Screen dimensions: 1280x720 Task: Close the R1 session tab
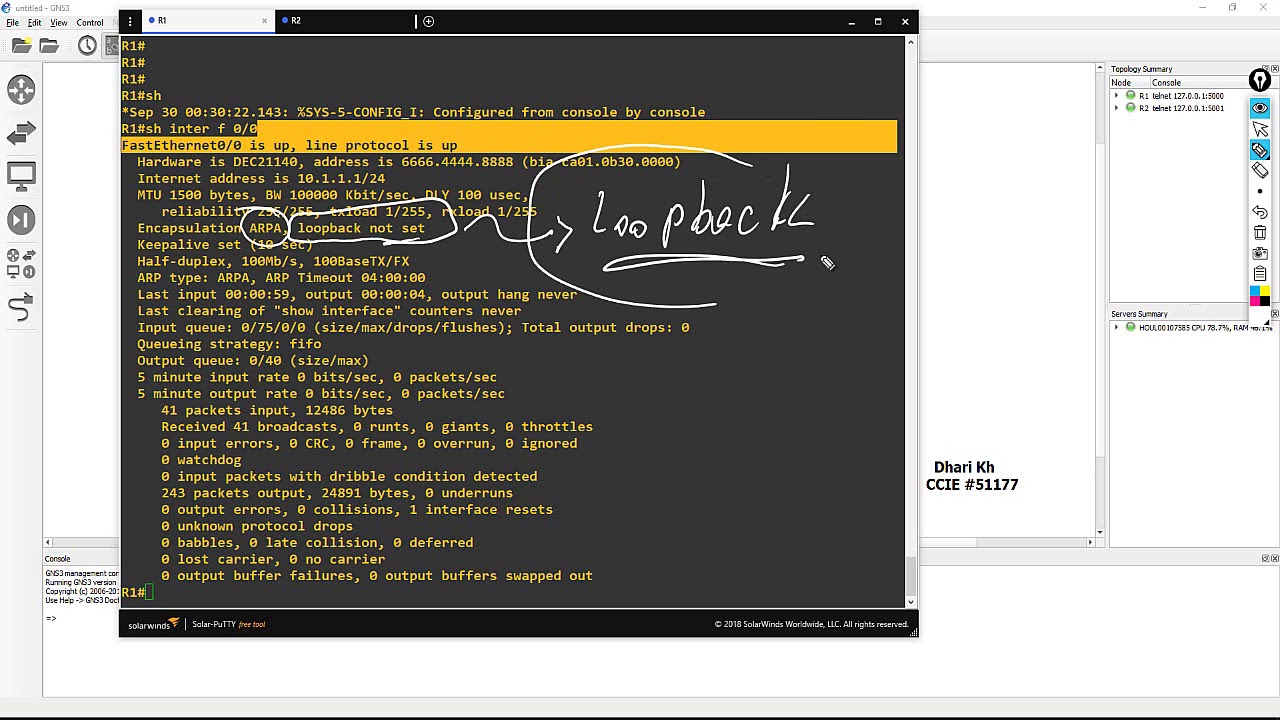coord(265,20)
